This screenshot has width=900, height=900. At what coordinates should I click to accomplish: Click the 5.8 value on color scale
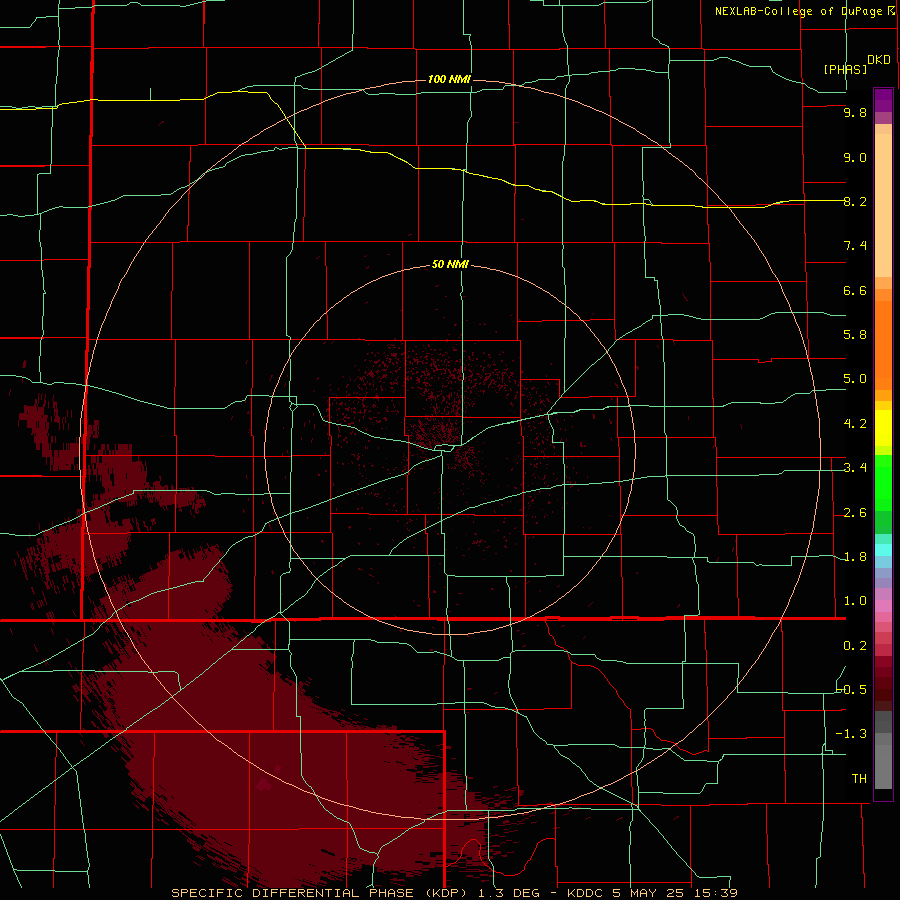click(855, 335)
